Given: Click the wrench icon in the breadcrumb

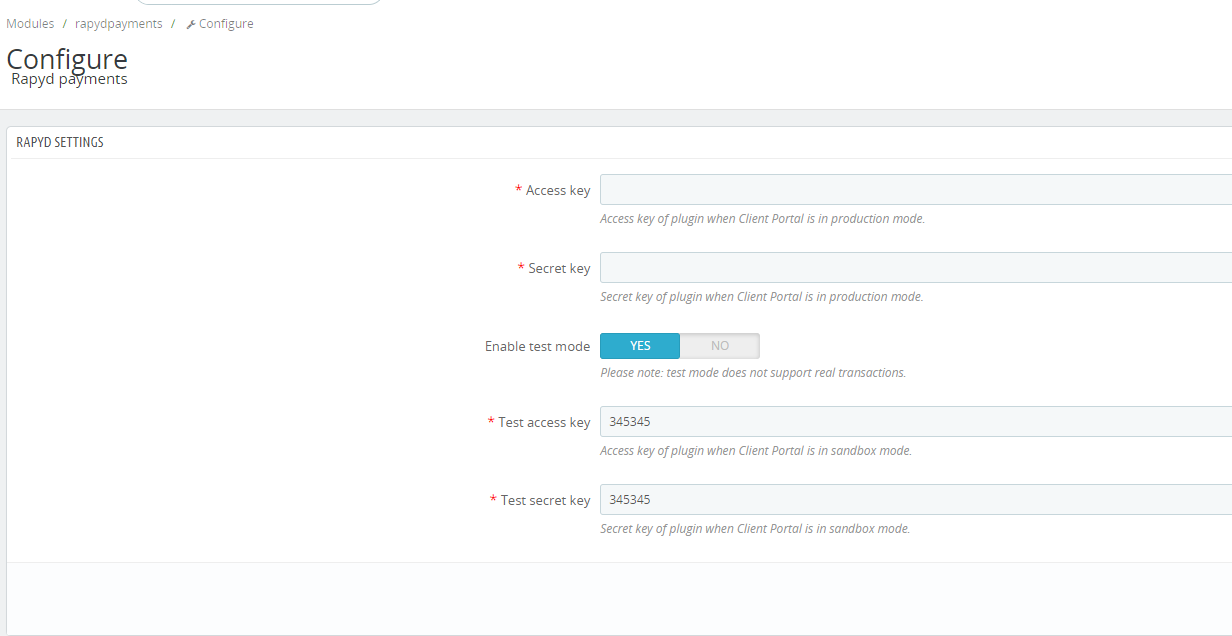Looking at the screenshot, I should coord(191,24).
